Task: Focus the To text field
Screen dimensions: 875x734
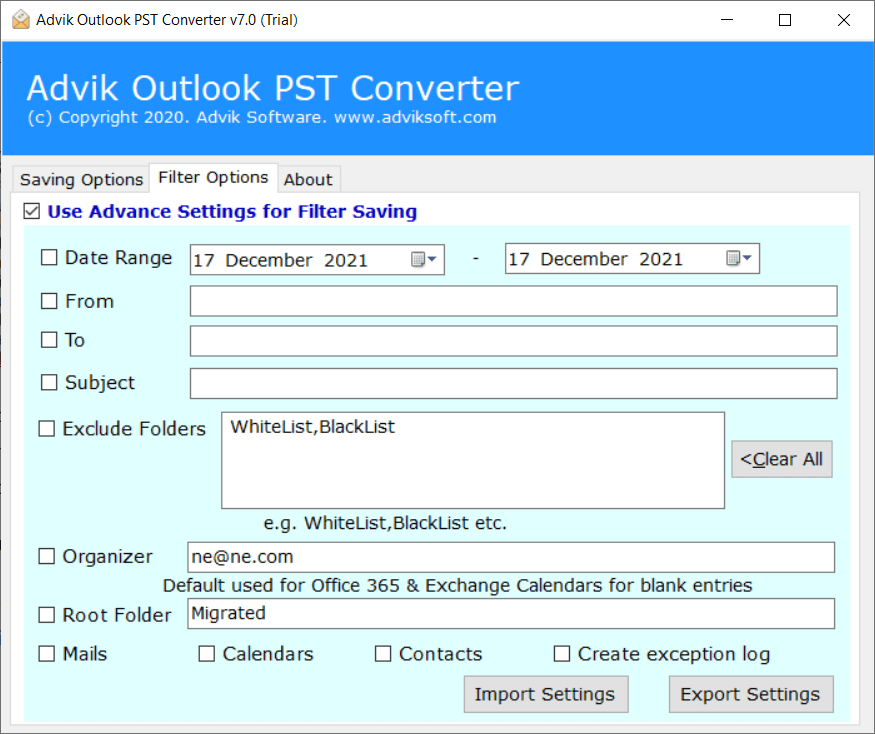Action: (513, 340)
